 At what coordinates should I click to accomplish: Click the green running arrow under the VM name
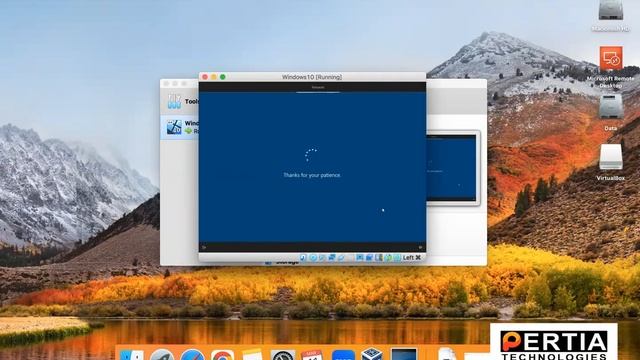click(188, 131)
